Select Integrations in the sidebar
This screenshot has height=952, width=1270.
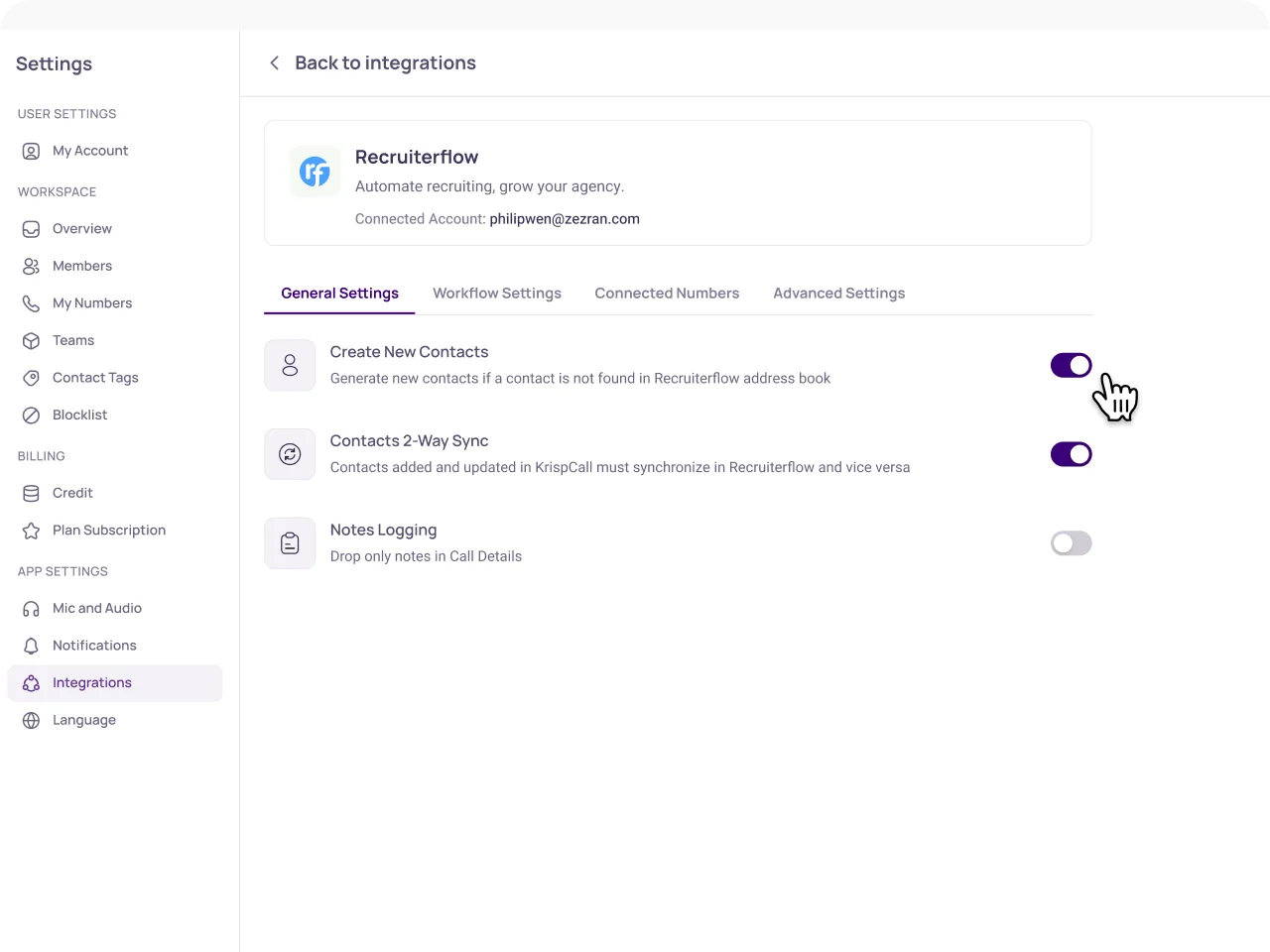115,683
